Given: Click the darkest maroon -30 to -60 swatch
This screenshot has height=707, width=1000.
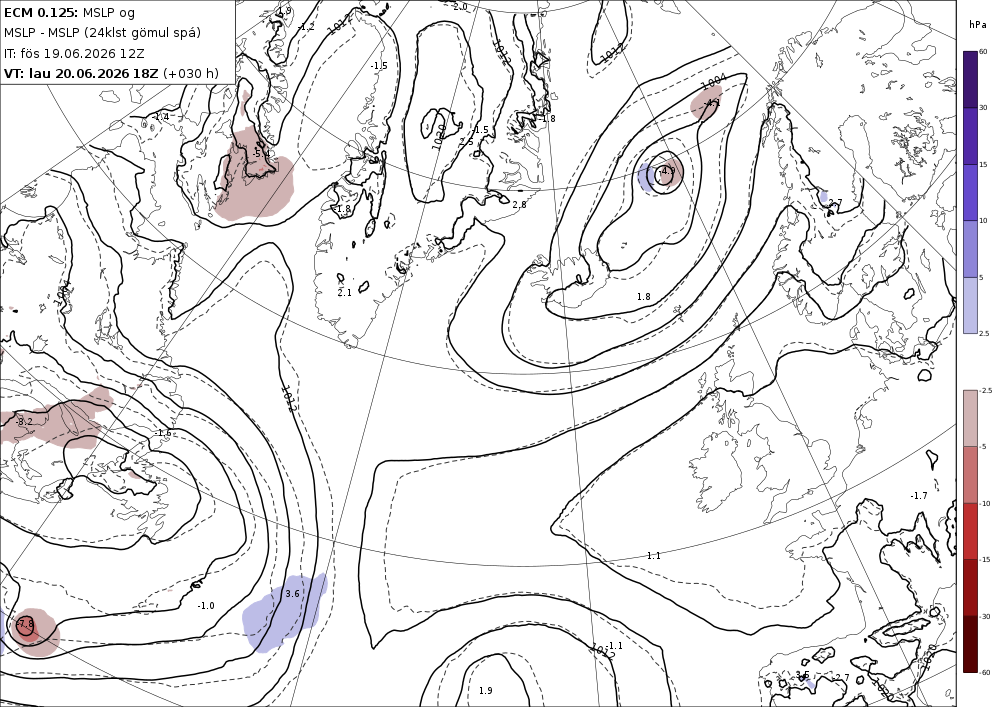Looking at the screenshot, I should coord(970,644).
